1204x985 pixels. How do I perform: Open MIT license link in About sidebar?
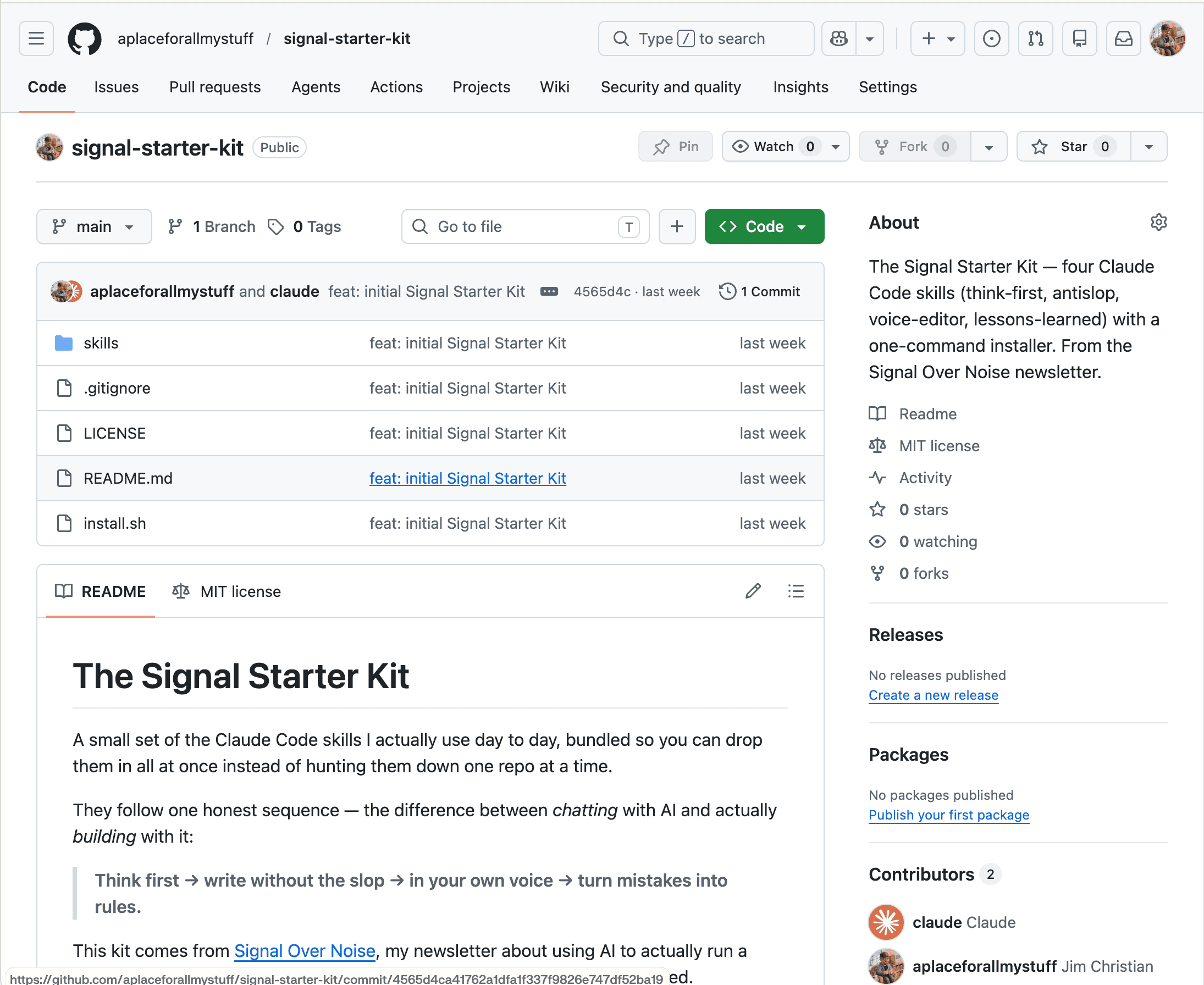tap(925, 446)
